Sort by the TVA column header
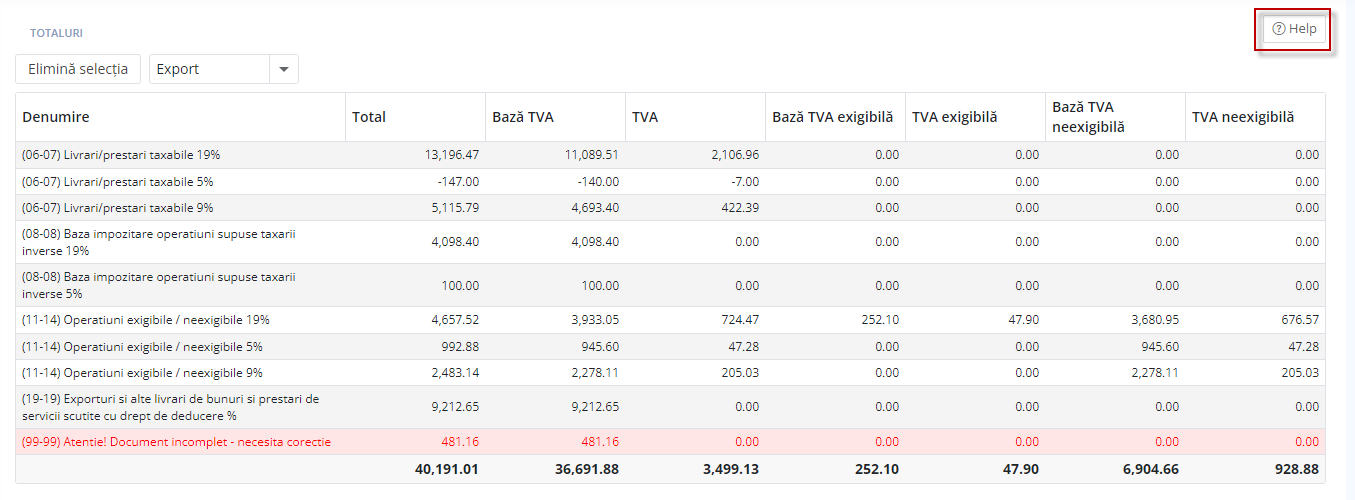Viewport: 1355px width, 500px height. tap(645, 117)
